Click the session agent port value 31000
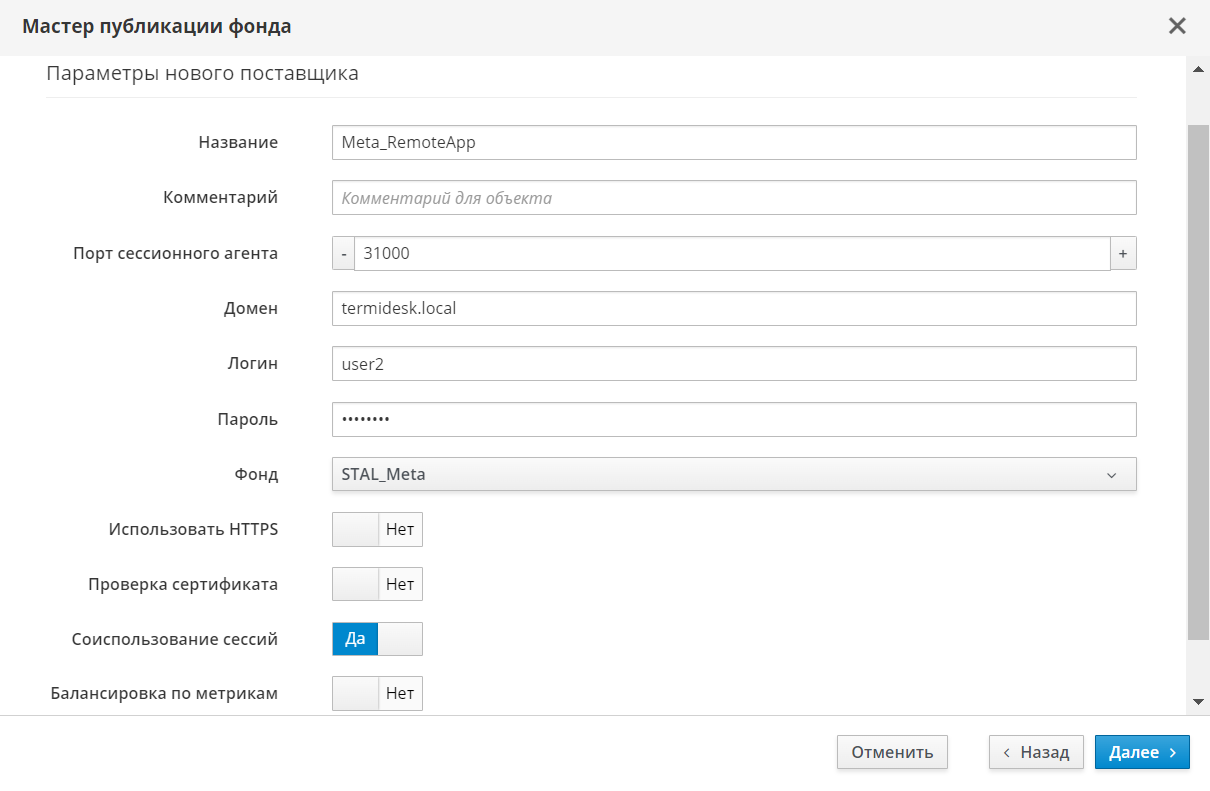Screen dimensions: 1210x791 [x=731, y=254]
